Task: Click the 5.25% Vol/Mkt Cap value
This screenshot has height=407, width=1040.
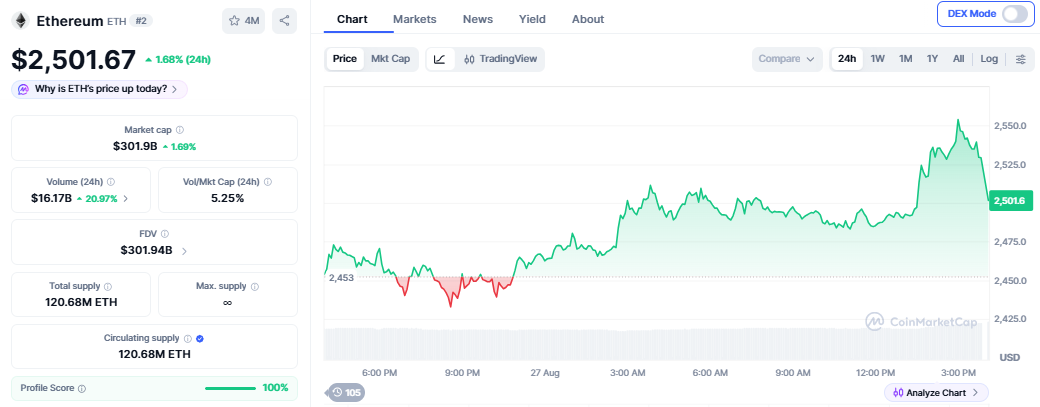Action: point(228,198)
